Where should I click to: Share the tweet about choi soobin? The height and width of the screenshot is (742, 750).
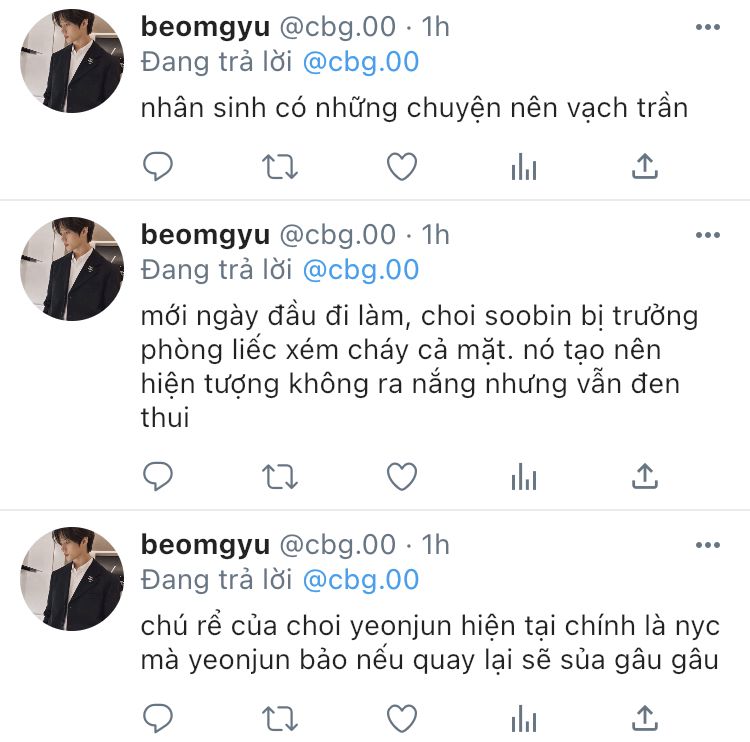click(645, 476)
